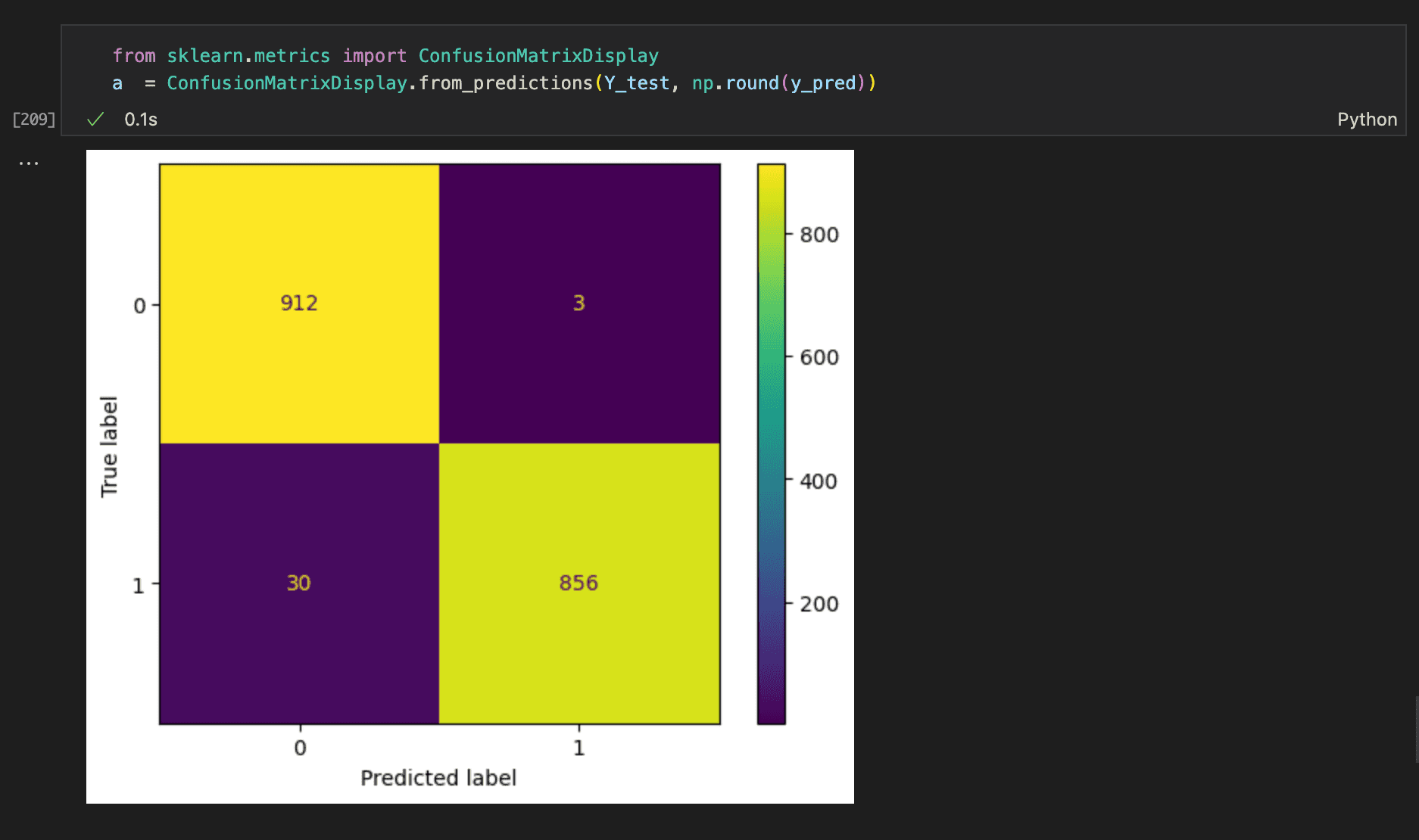The width and height of the screenshot is (1419, 840).
Task: Click the y-axis tick label 0
Action: pyautogui.click(x=140, y=306)
